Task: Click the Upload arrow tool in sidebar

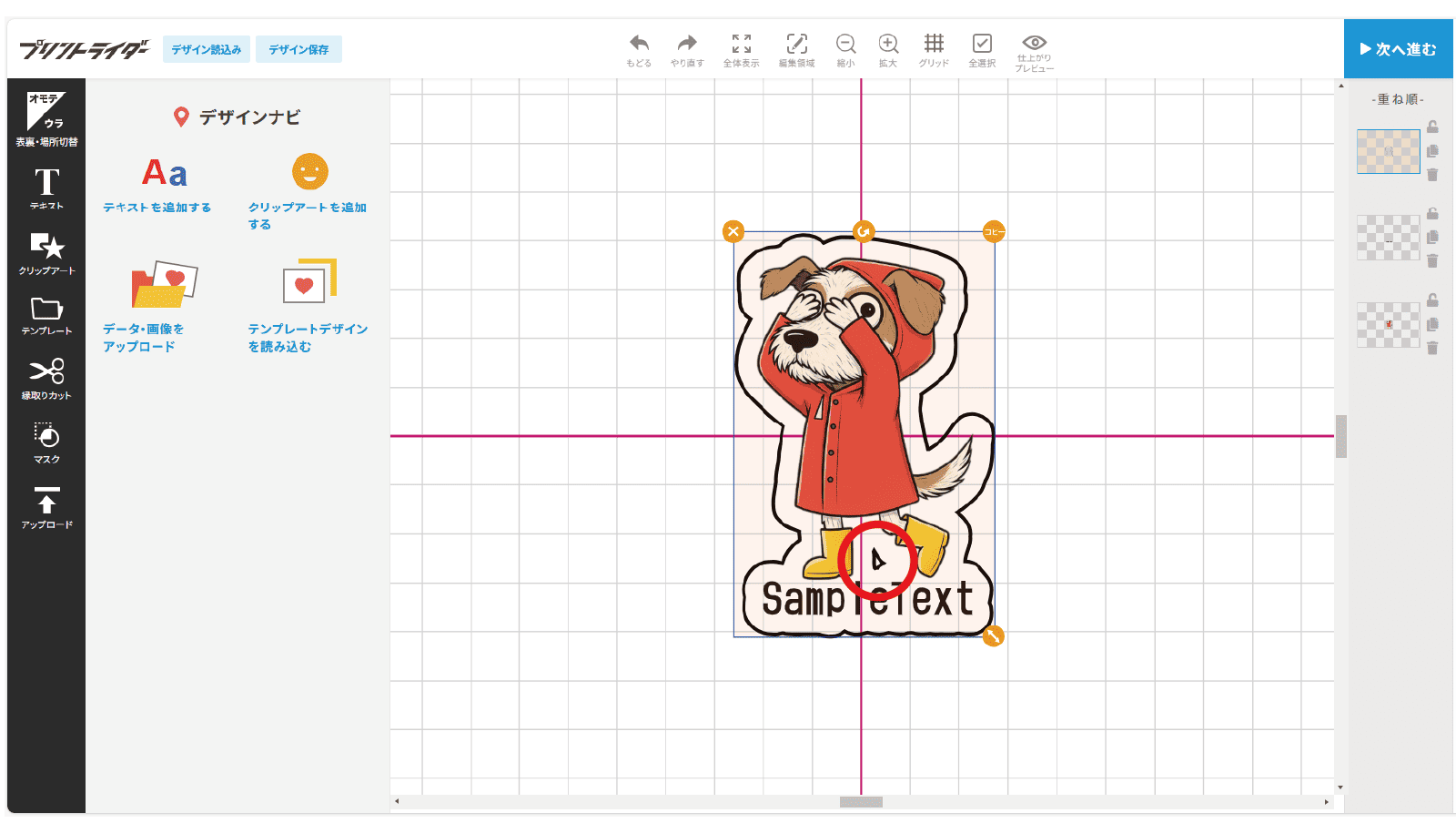Action: (x=46, y=507)
